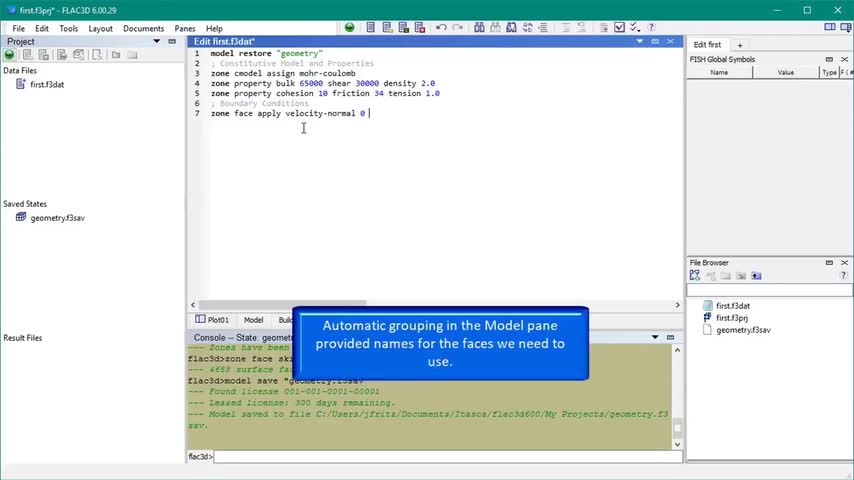Open the Project pane dropdown arrow
Image resolution: width=854 pixels, height=480 pixels.
[157, 41]
